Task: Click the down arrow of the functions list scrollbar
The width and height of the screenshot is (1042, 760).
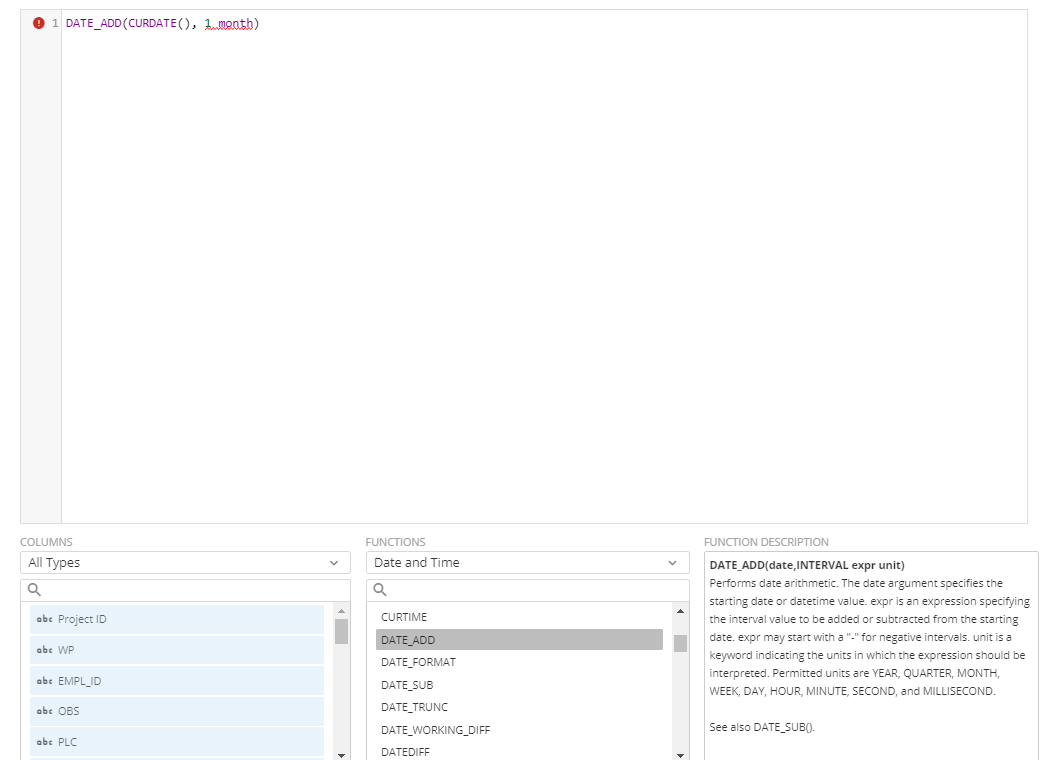Action: [x=681, y=755]
